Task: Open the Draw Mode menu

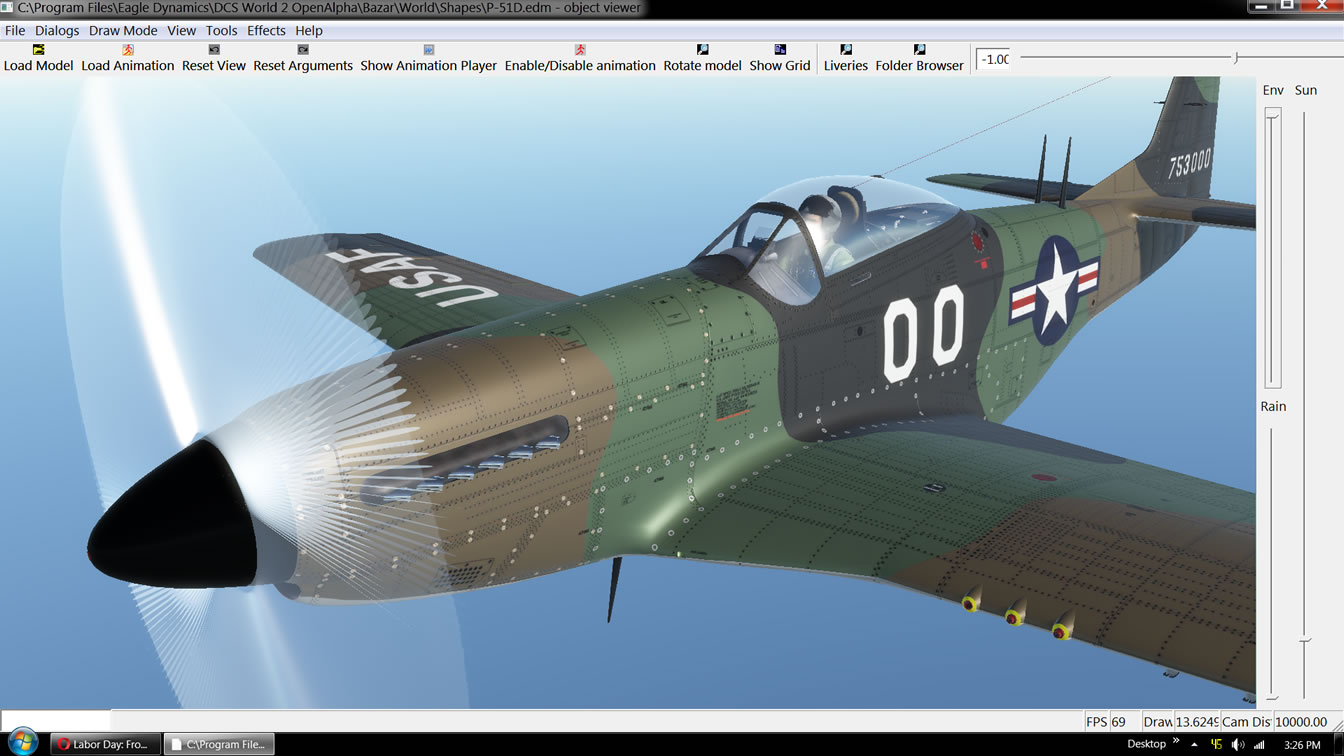Action: click(123, 30)
